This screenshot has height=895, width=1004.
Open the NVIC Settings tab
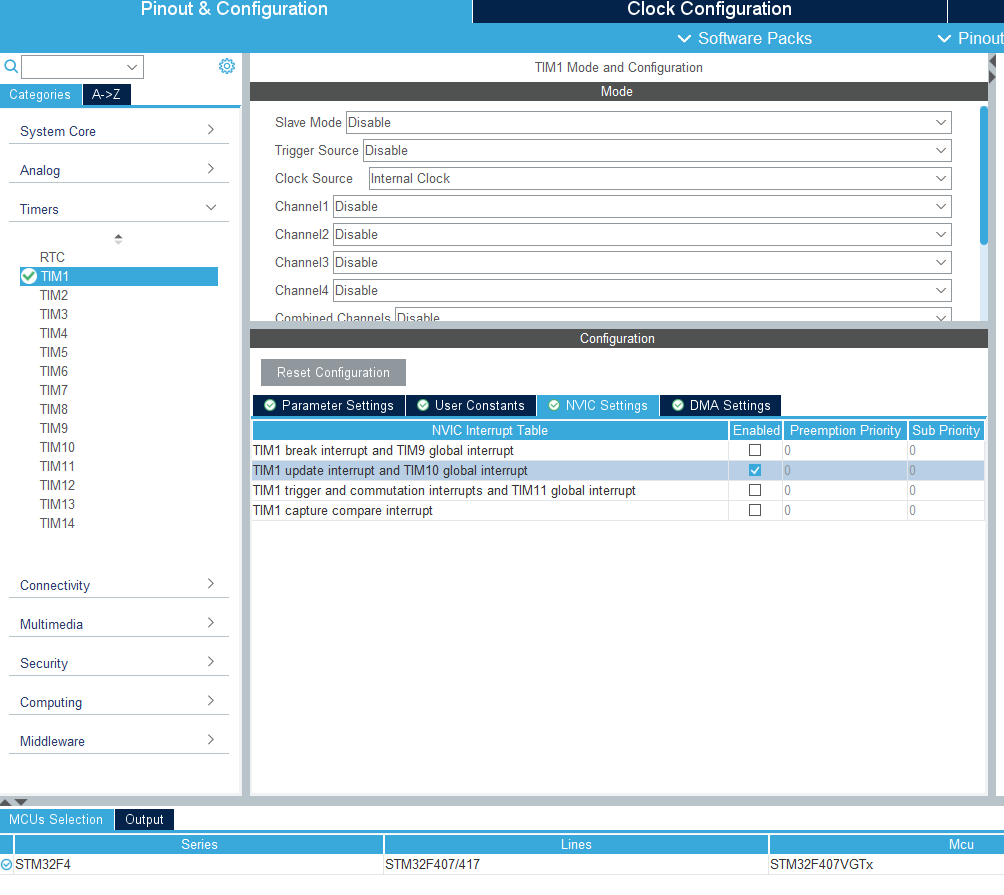[598, 405]
